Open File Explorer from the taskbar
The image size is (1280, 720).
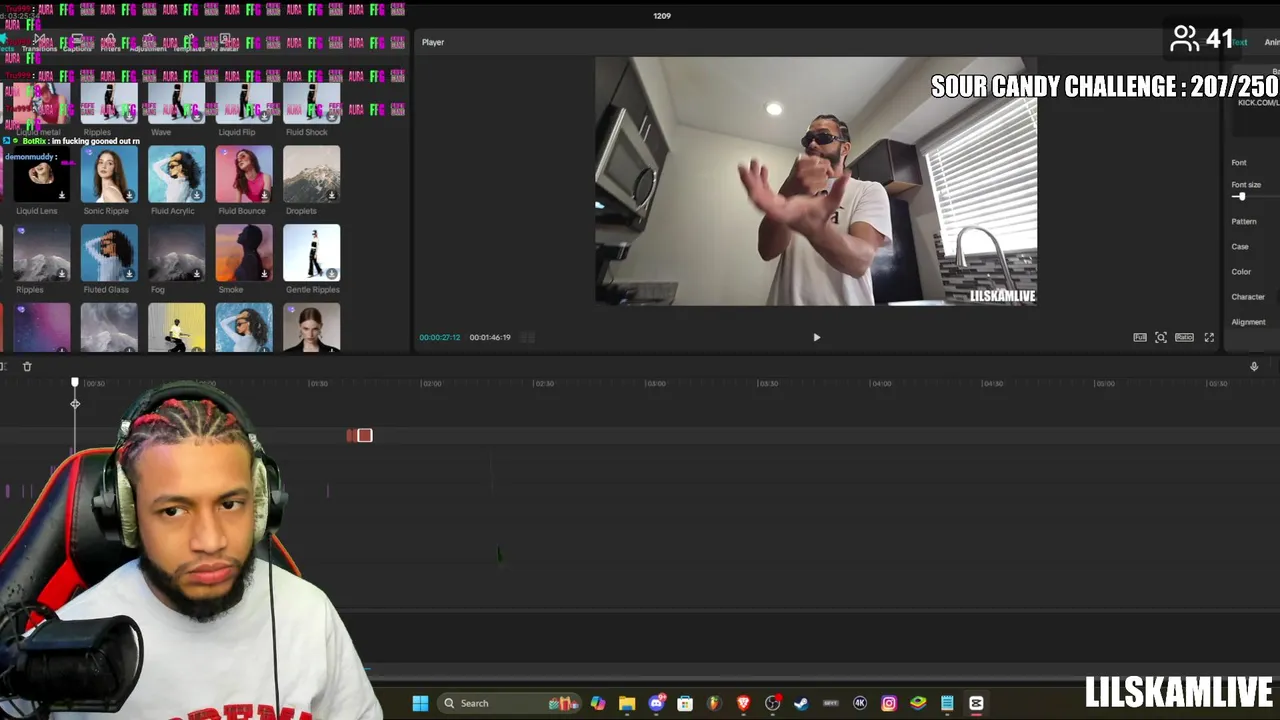[x=627, y=704]
